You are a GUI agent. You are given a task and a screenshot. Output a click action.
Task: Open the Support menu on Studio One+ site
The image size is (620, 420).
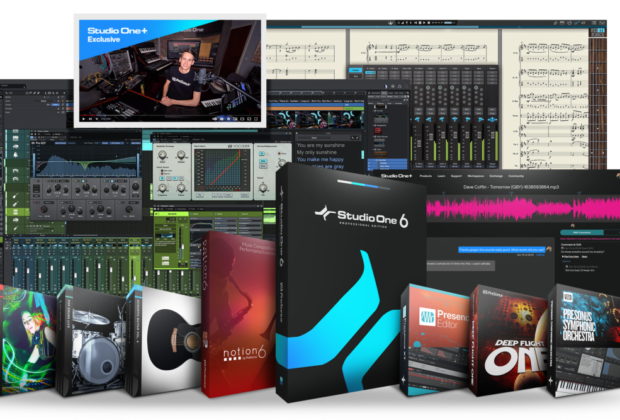click(456, 176)
